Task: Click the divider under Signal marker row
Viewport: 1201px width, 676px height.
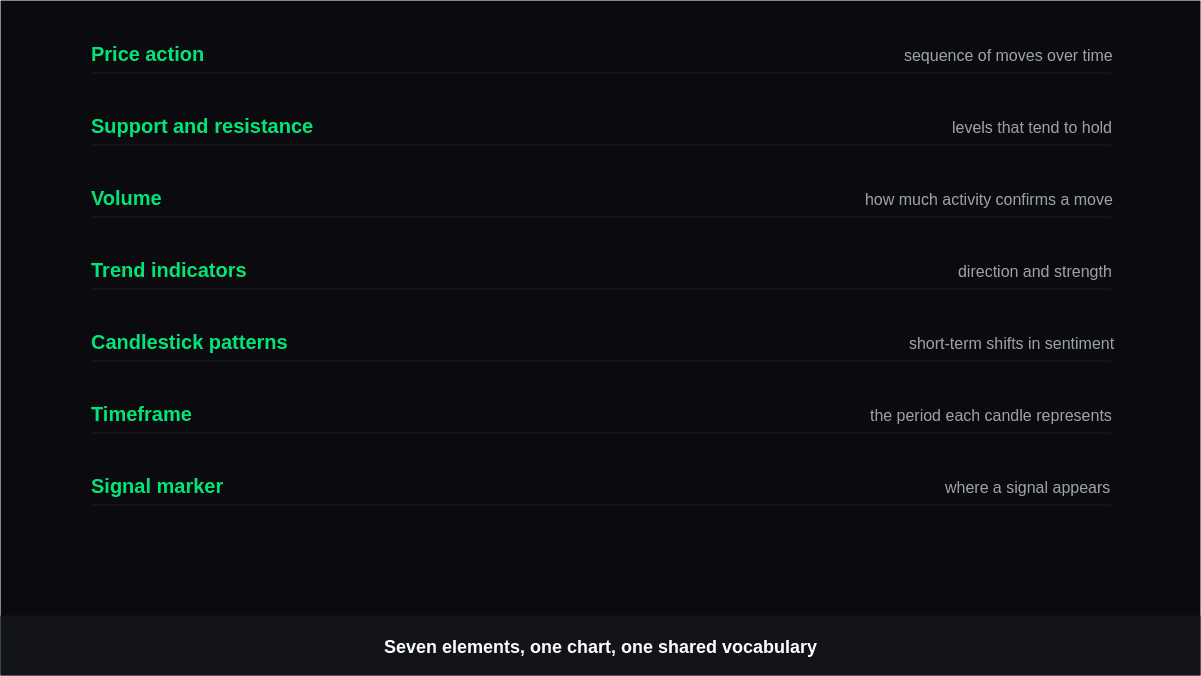Action: point(601,505)
